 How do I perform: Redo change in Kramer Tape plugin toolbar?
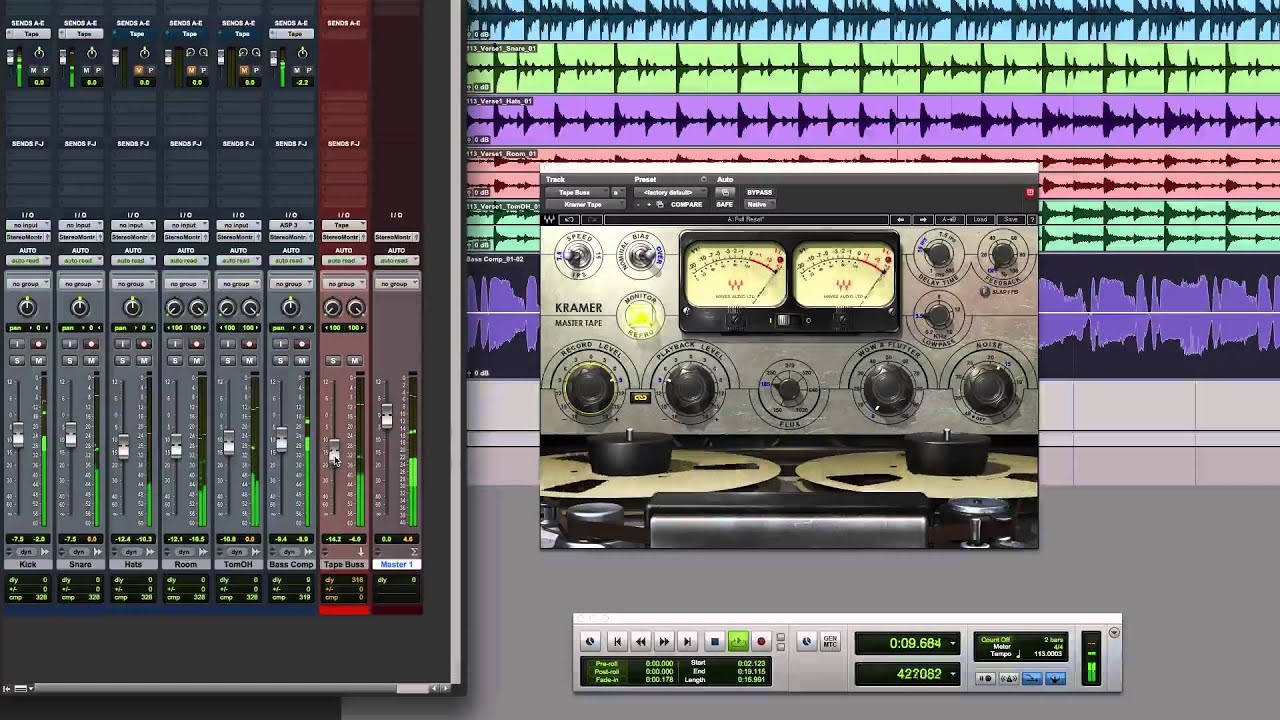point(592,219)
